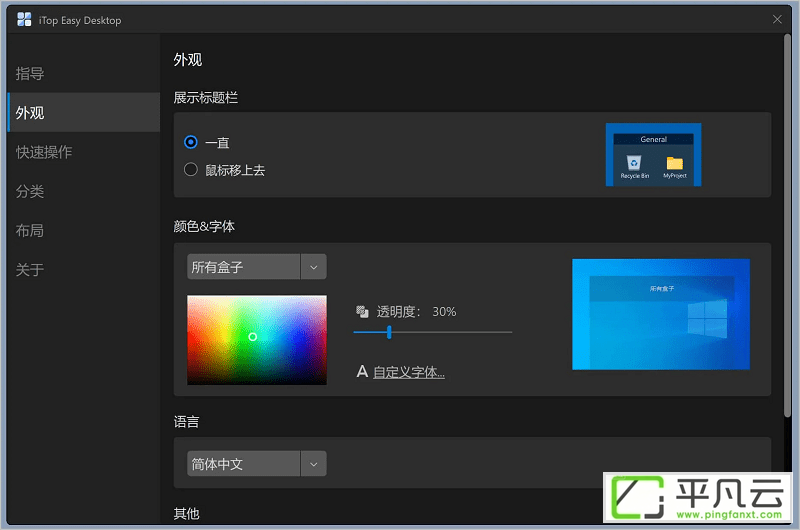Image resolution: width=800 pixels, height=530 pixels.
Task: Open the 关于 sidebar section
Action: [x=84, y=269]
